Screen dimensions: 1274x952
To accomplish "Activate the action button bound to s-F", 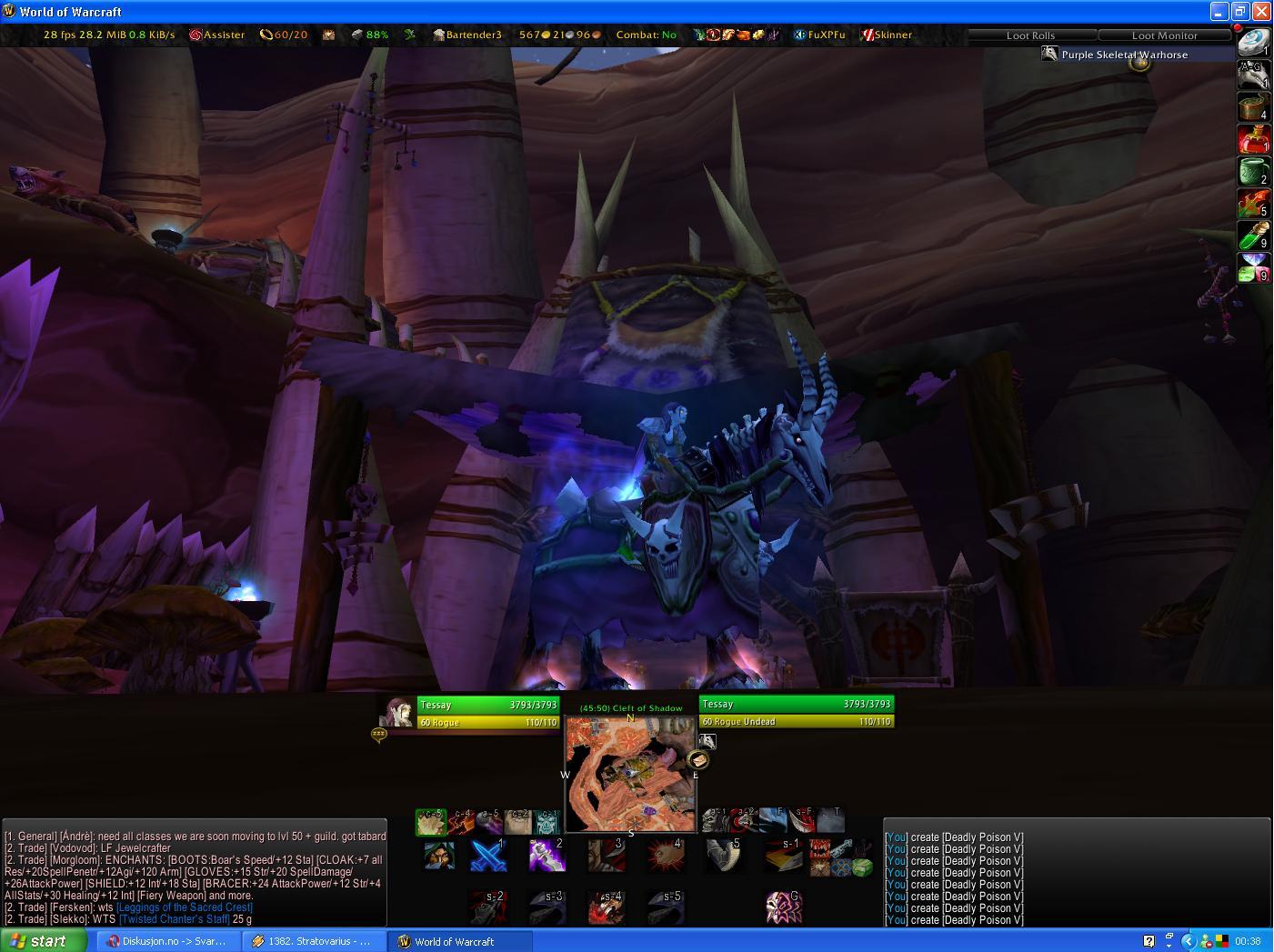I will (x=802, y=820).
